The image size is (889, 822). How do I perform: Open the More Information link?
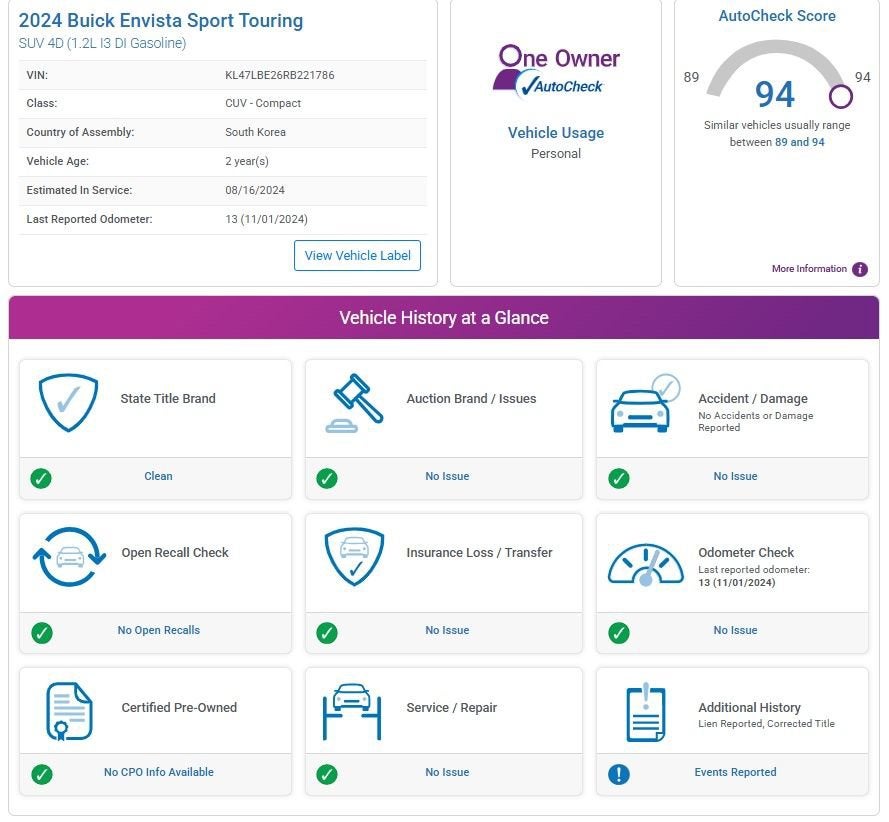809,269
